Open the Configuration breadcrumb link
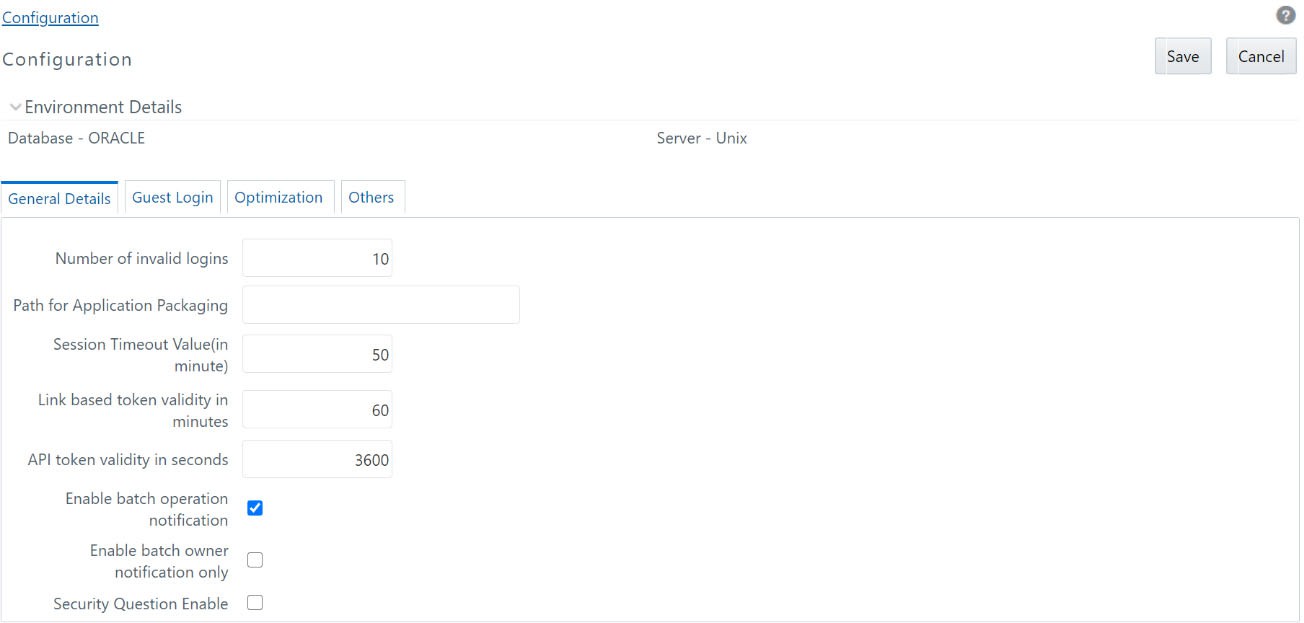 click(50, 17)
